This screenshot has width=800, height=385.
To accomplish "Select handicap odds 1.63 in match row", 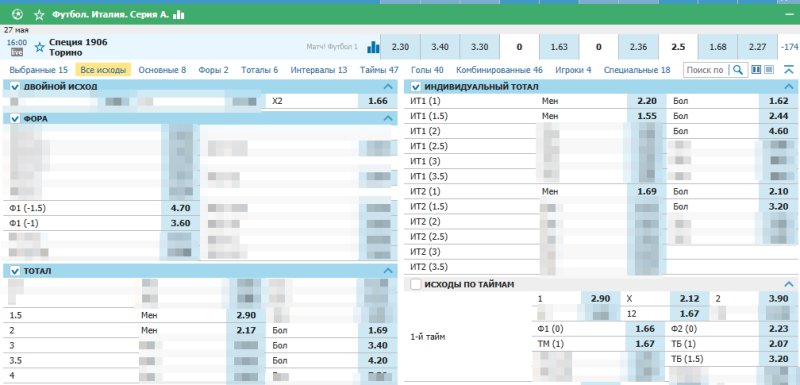I will pos(559,47).
